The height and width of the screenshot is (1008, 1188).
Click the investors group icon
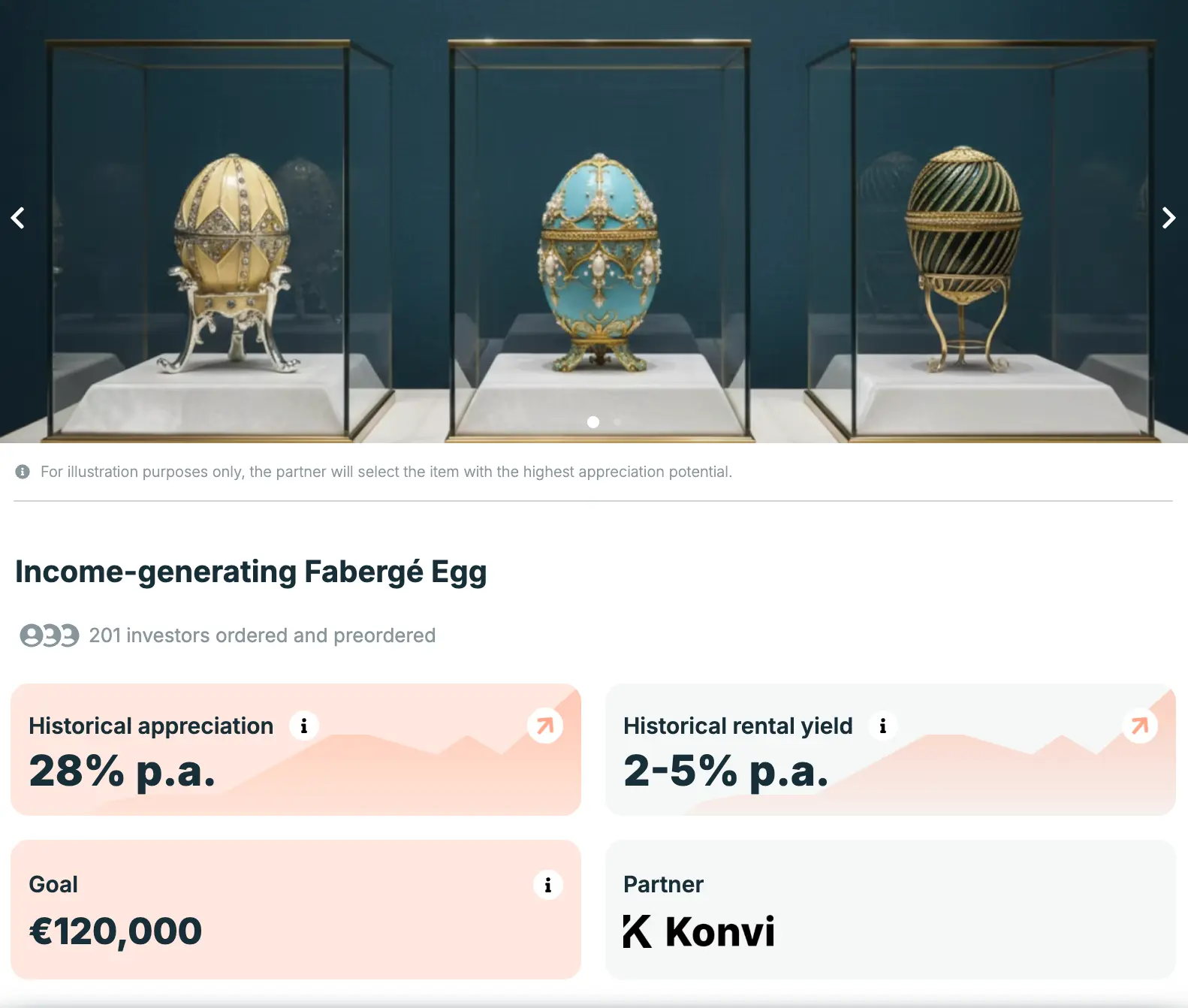point(48,635)
